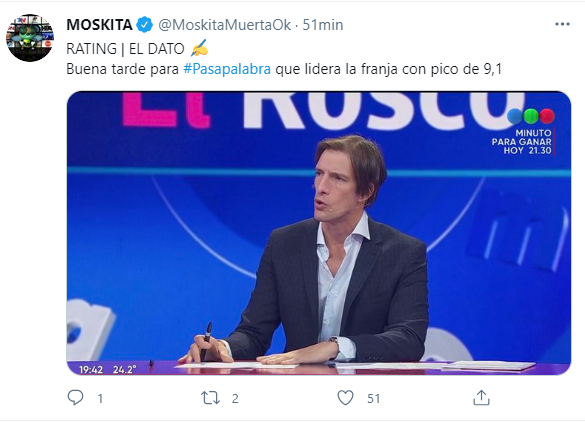The width and height of the screenshot is (585, 422).
Task: Follow the #Pasapalabra hashtag link
Action: click(227, 69)
